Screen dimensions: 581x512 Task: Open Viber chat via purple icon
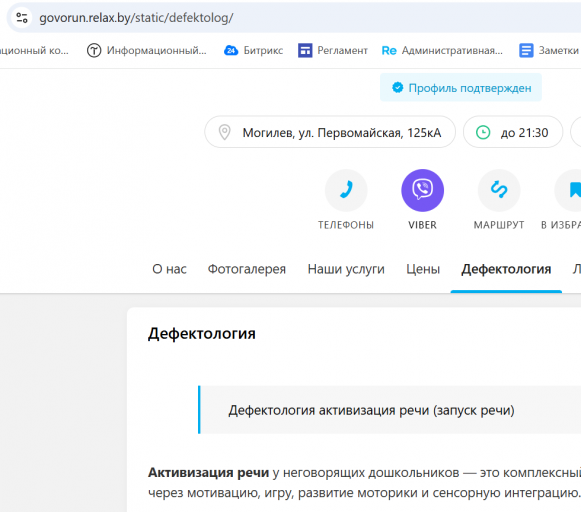pyautogui.click(x=422, y=190)
